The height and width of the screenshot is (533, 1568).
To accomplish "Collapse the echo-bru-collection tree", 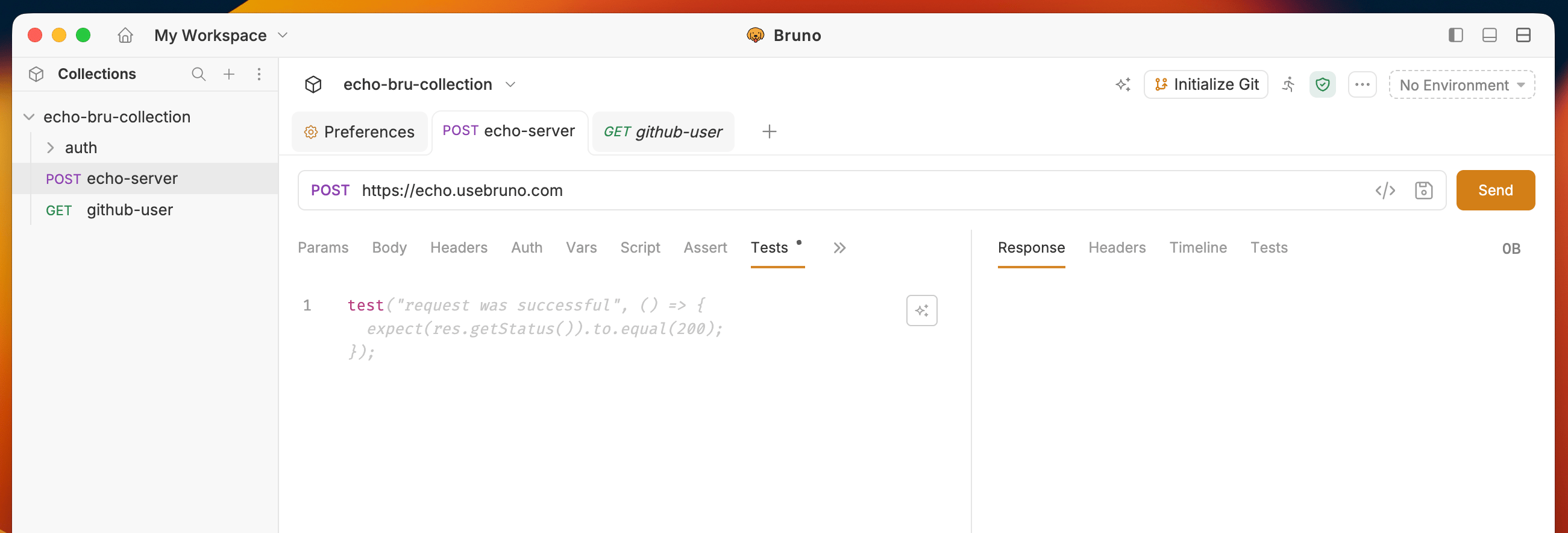I will pyautogui.click(x=28, y=117).
